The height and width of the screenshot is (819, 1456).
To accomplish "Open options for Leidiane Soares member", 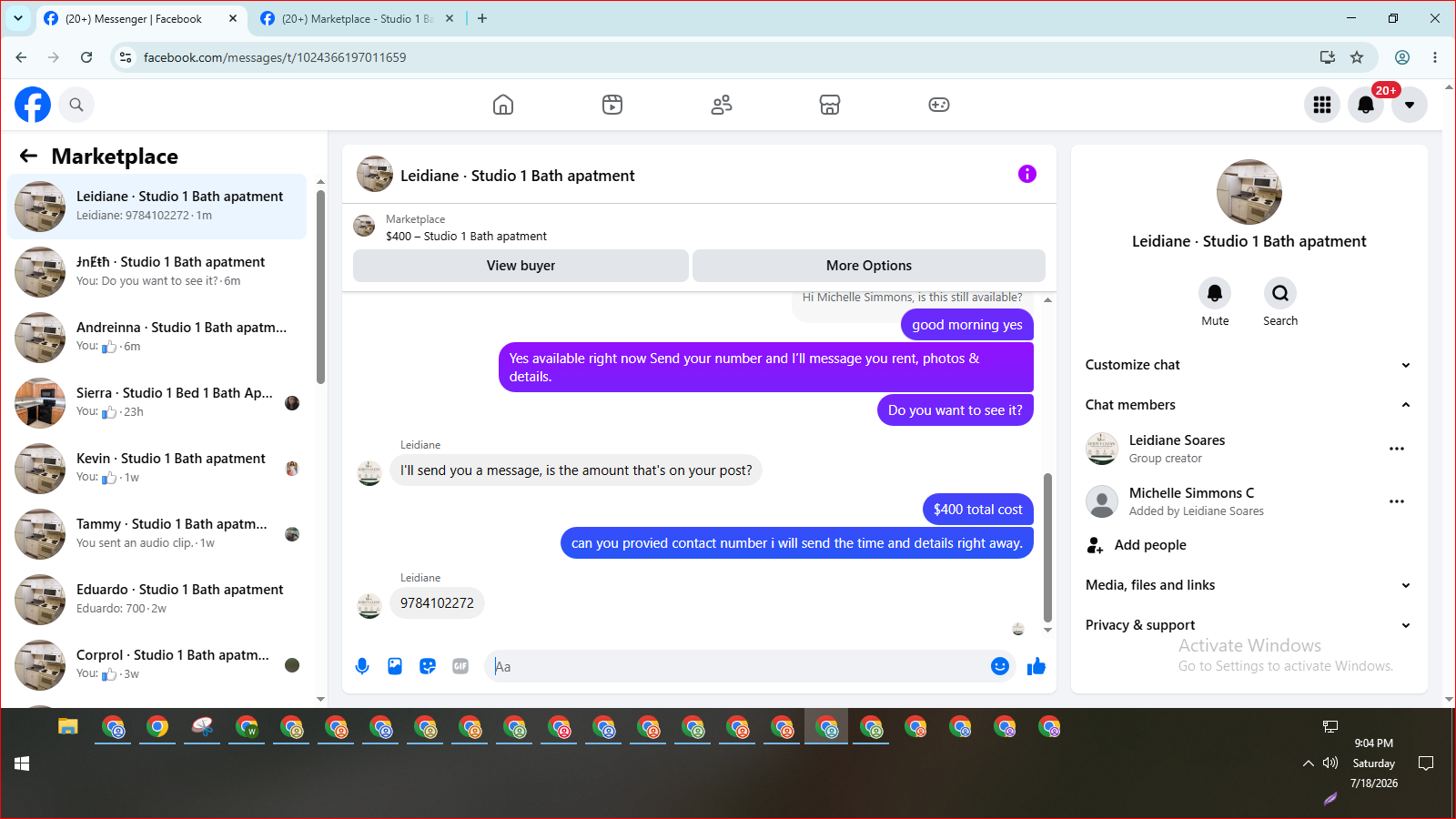I will coord(1397,449).
